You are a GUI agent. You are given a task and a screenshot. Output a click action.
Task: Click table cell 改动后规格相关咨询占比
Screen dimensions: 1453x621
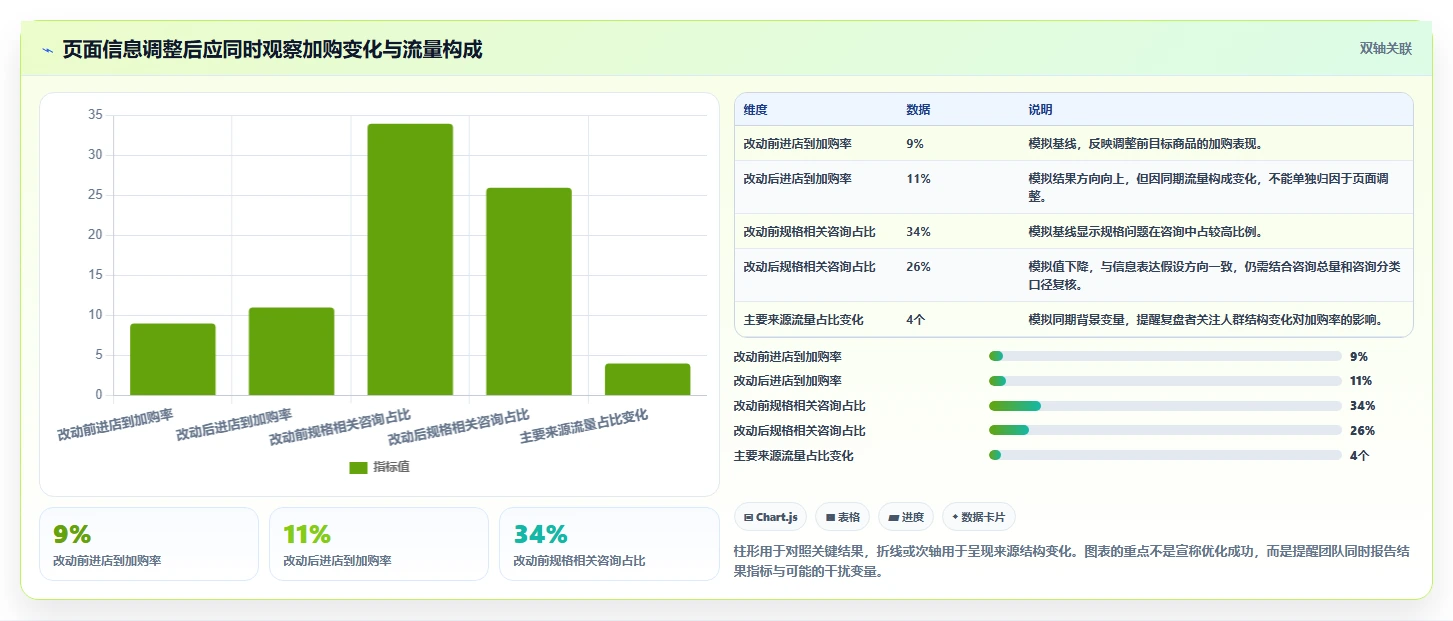tap(809, 267)
